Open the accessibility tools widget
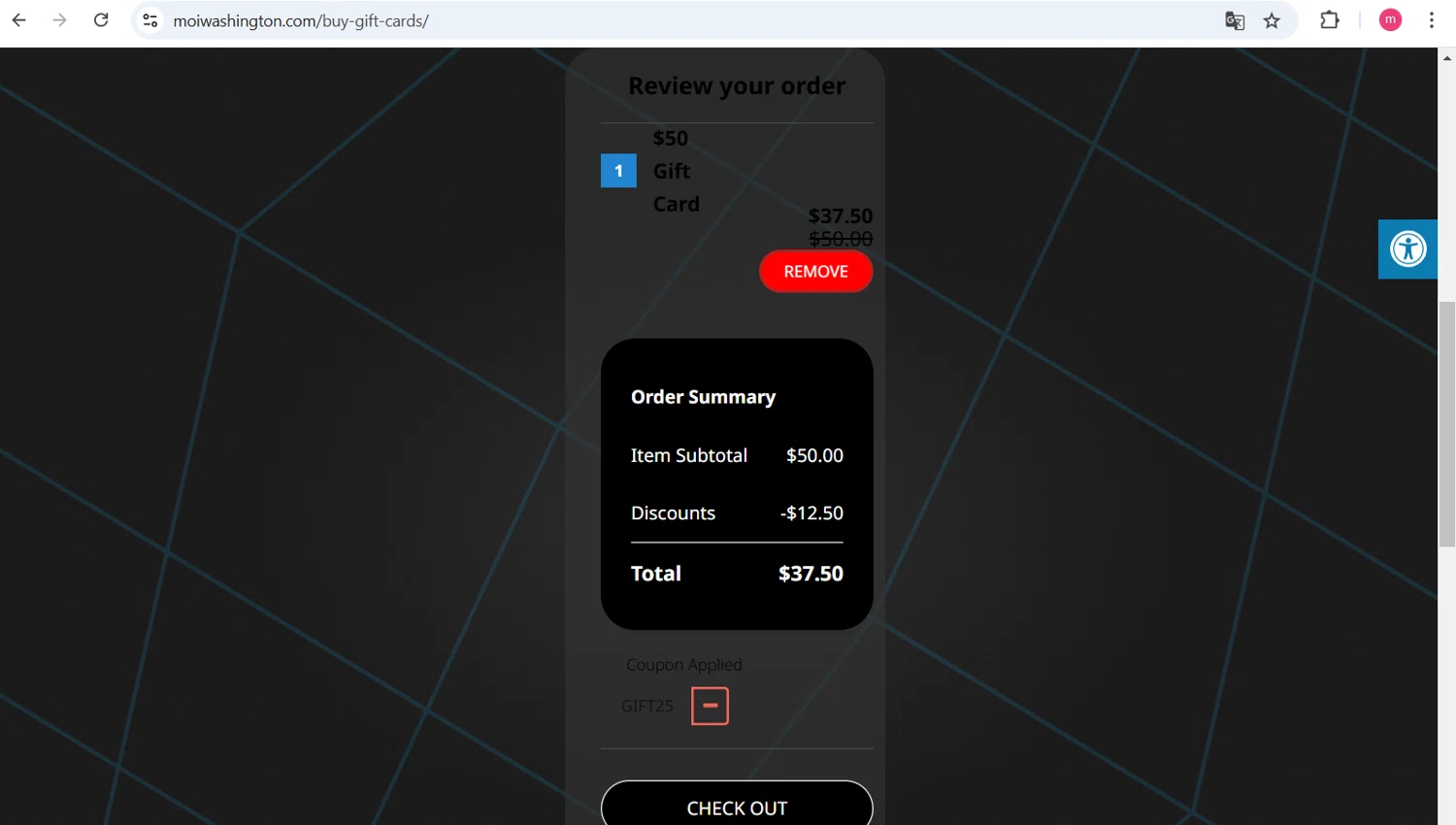1456x825 pixels. 1407,248
